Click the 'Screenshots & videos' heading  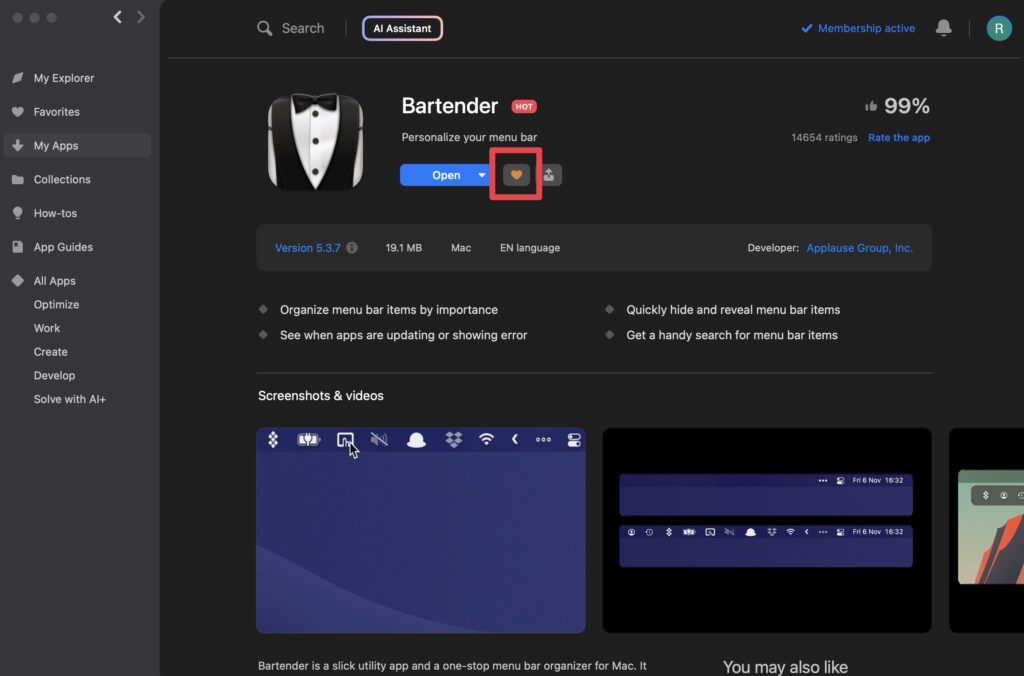(321, 396)
